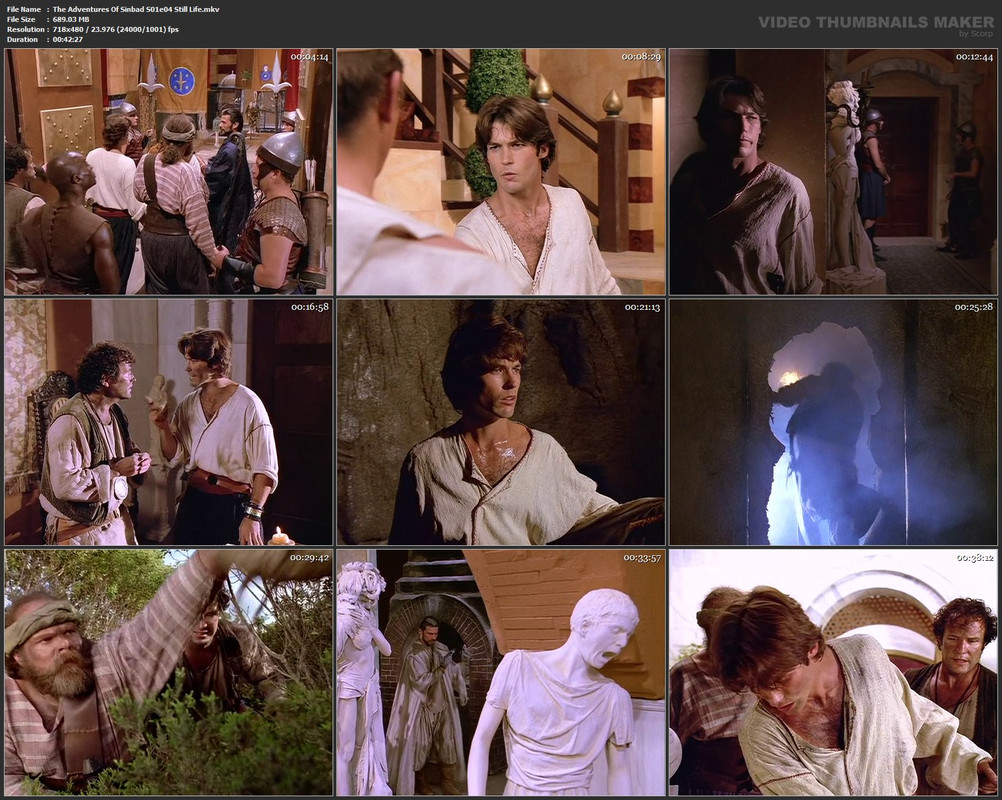Click the 'File Name' label
Screen dimensions: 1002x800
pos(24,10)
